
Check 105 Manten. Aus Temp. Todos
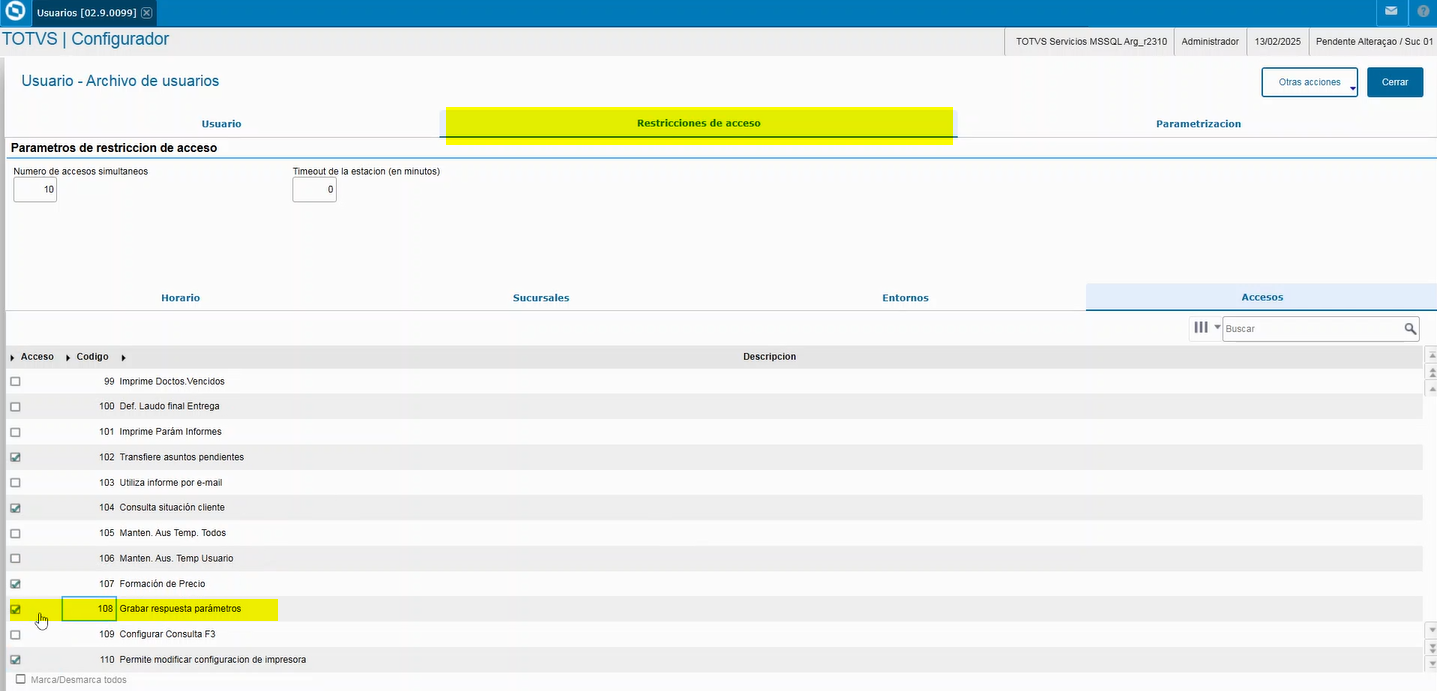click(15, 533)
